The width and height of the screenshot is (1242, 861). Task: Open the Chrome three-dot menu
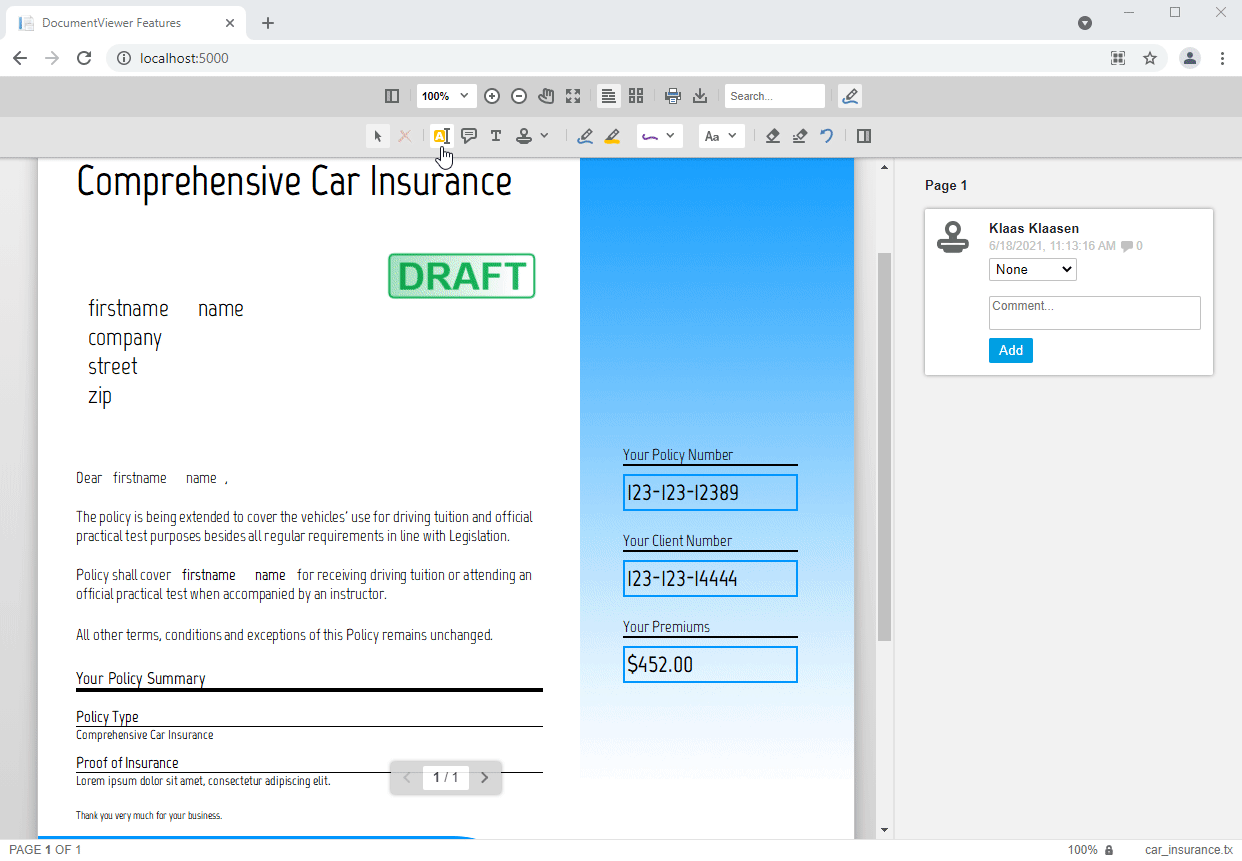pos(1222,58)
